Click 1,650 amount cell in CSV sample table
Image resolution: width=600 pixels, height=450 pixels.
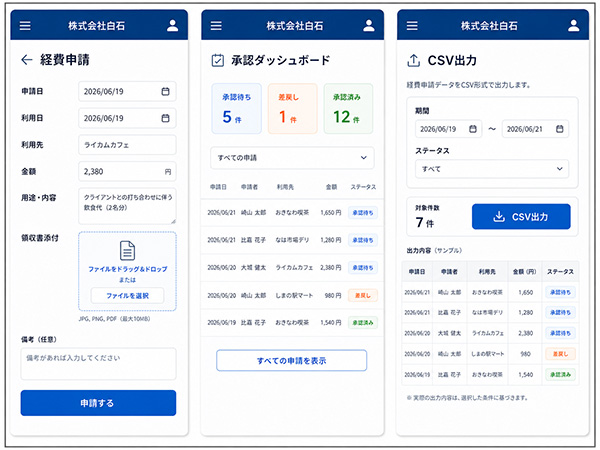click(x=525, y=292)
